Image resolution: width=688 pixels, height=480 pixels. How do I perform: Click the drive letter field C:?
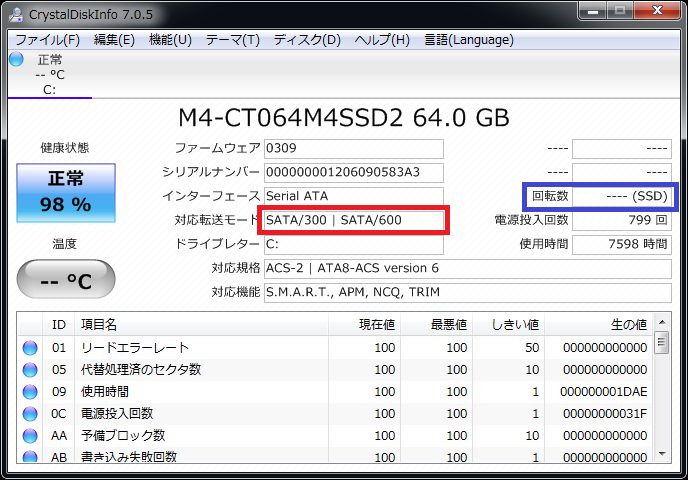354,244
